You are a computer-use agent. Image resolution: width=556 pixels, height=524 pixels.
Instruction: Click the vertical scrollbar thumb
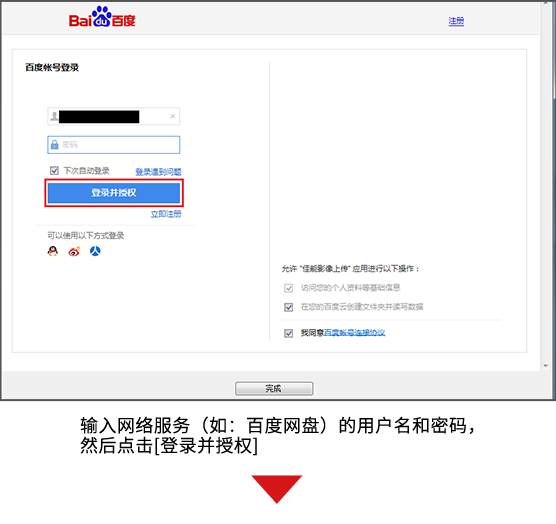coord(554,50)
